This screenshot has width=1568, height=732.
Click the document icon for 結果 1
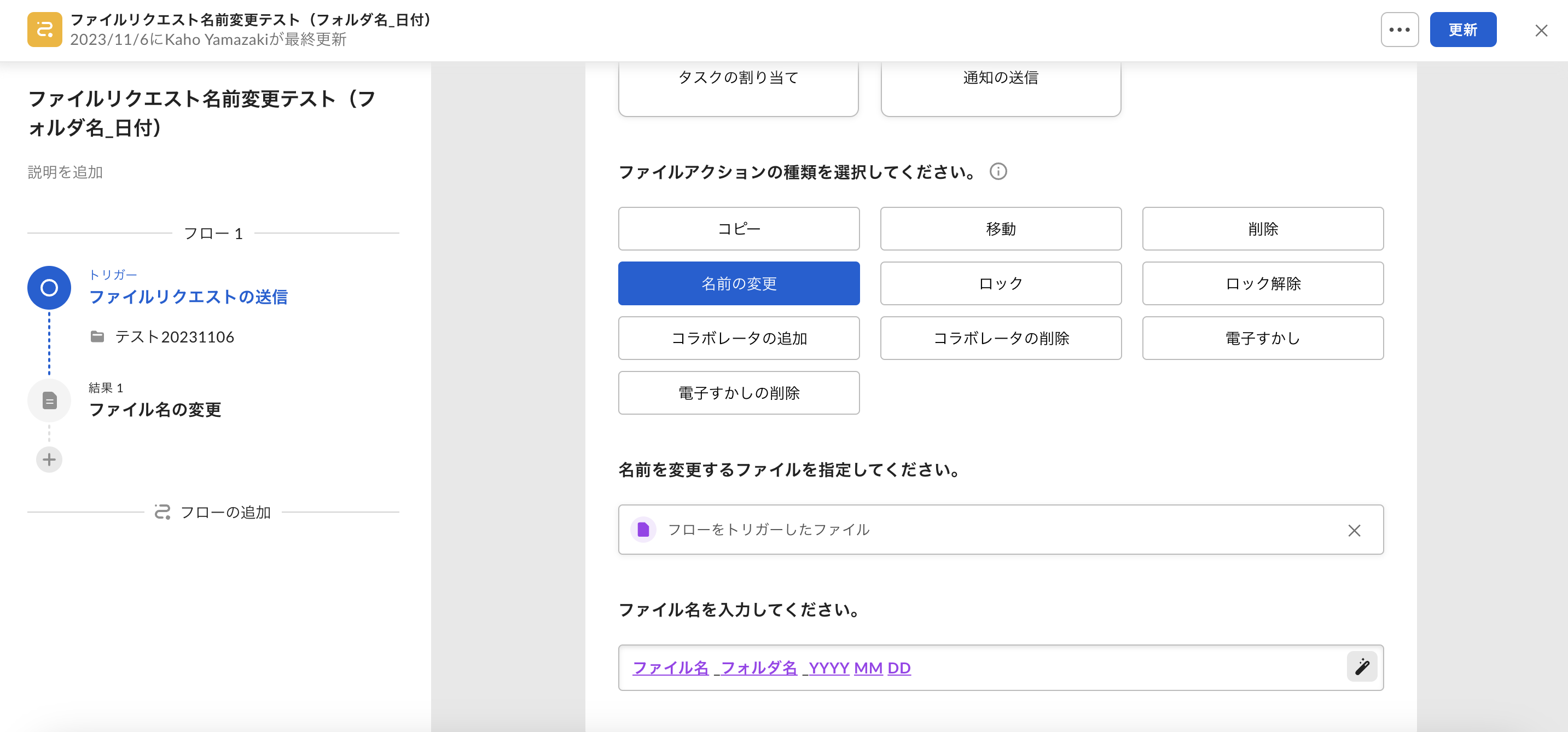tap(49, 400)
